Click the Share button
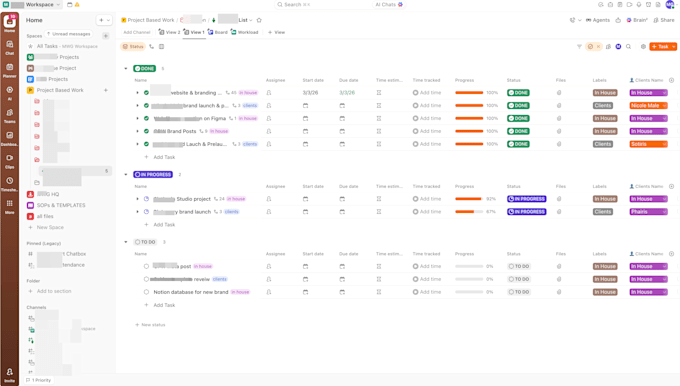 tap(664, 20)
